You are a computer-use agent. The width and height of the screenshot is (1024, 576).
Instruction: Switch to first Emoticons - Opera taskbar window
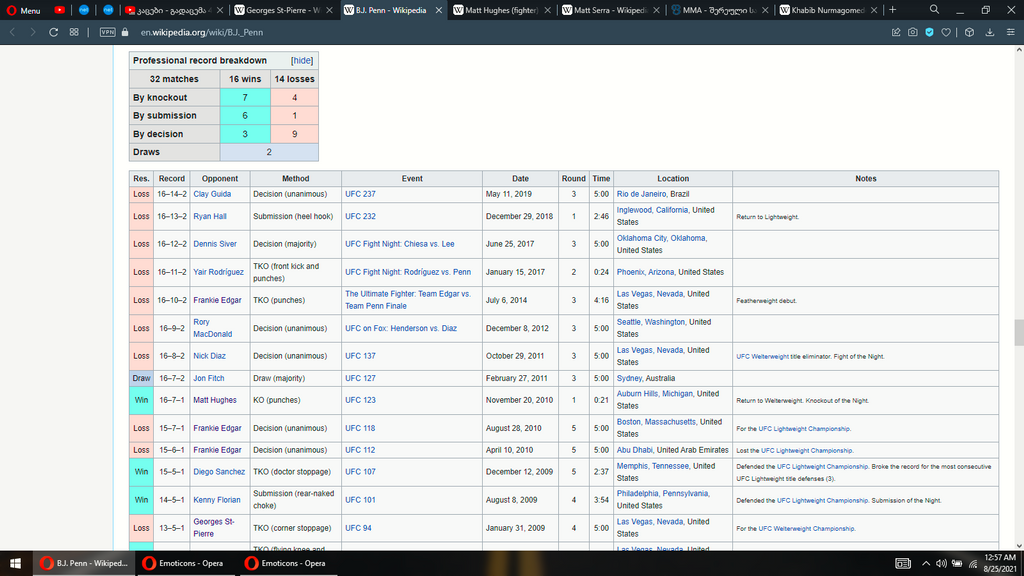[185, 563]
